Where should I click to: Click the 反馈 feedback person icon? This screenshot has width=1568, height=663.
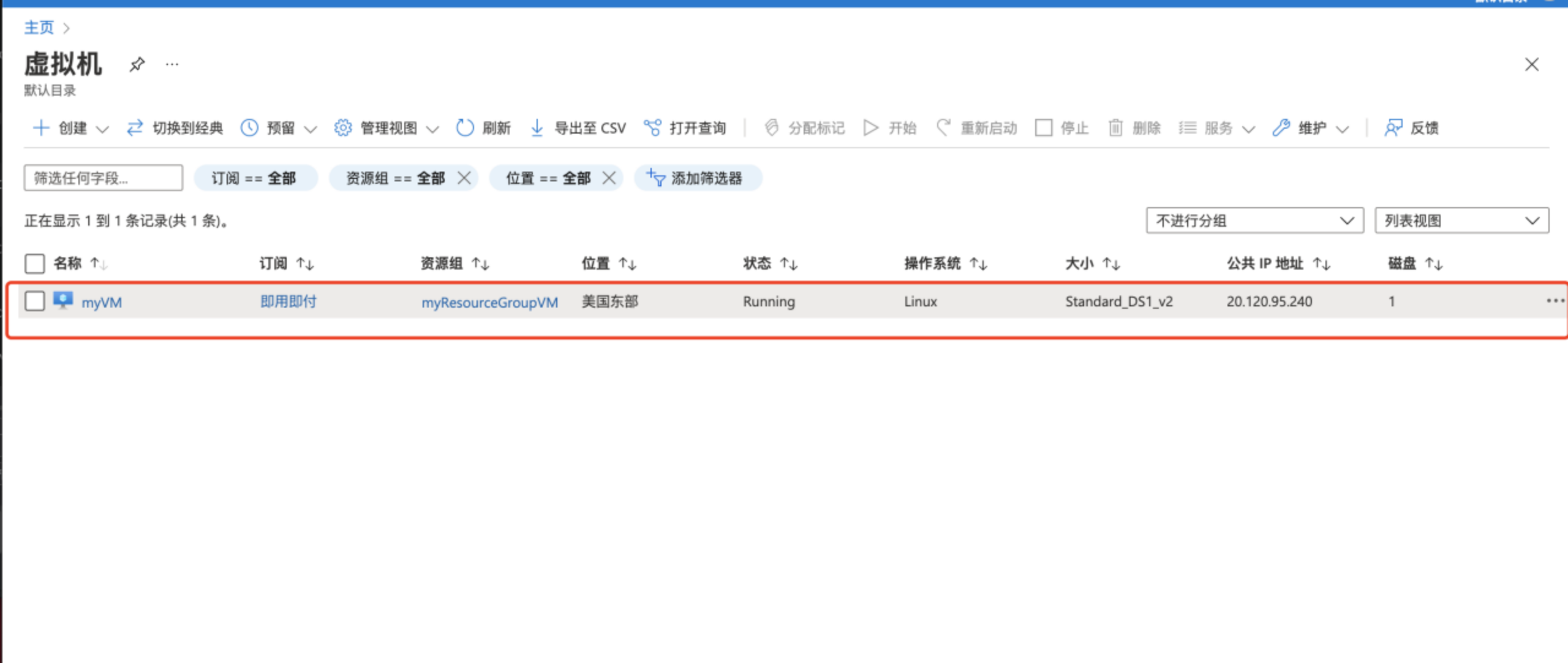point(1393,128)
